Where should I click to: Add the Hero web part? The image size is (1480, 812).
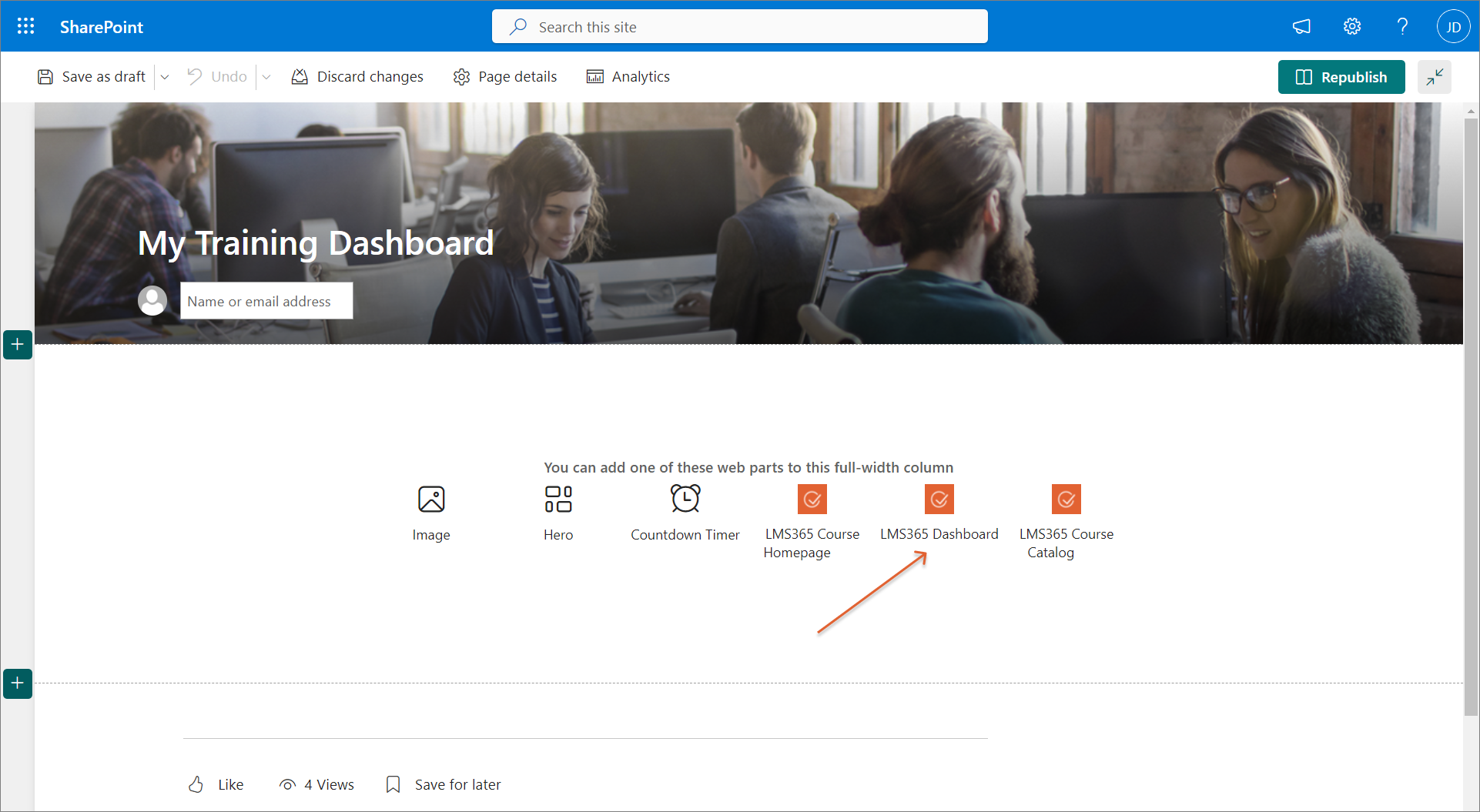[x=558, y=513]
